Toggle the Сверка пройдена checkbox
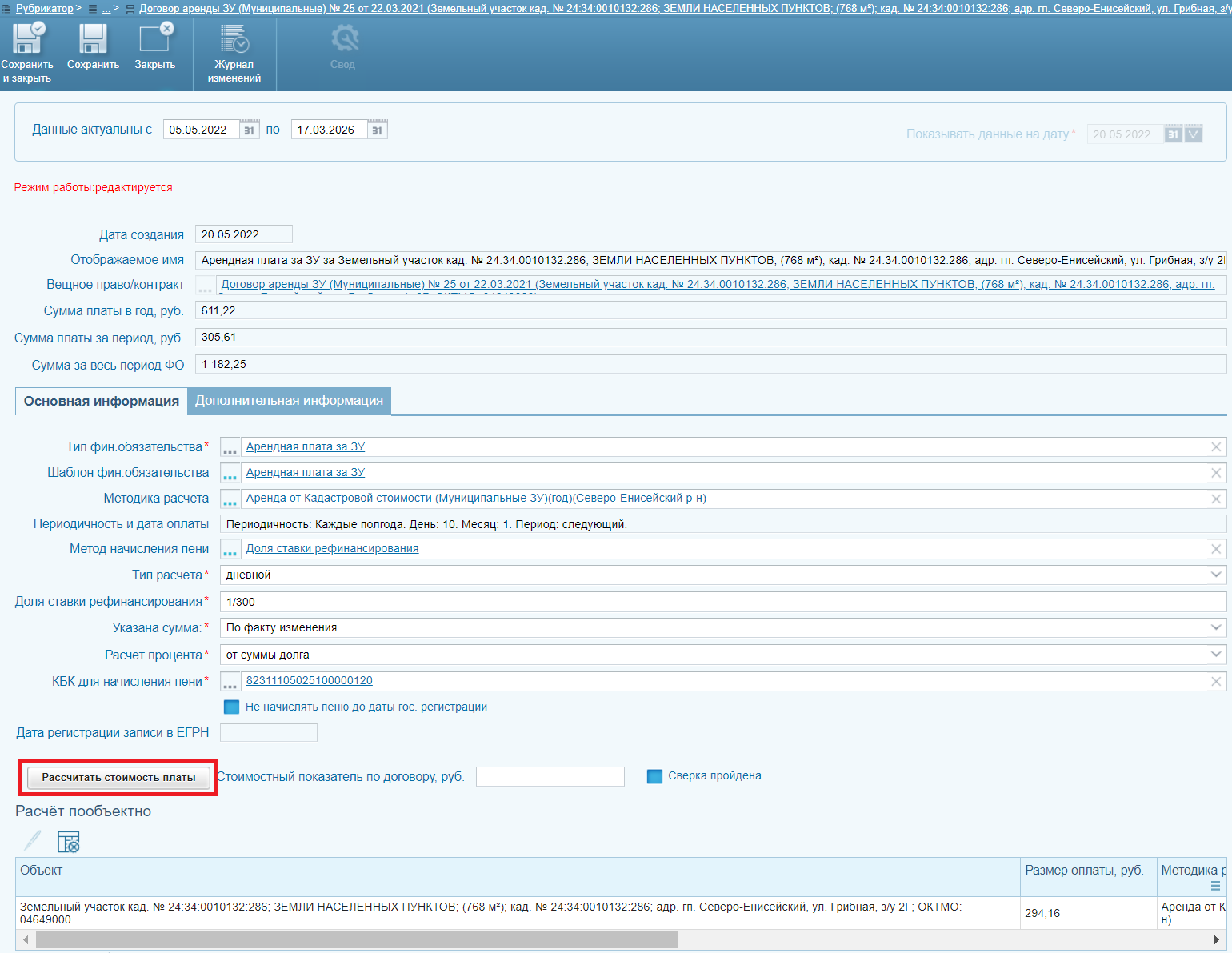Image resolution: width=1232 pixels, height=953 pixels. (654, 776)
